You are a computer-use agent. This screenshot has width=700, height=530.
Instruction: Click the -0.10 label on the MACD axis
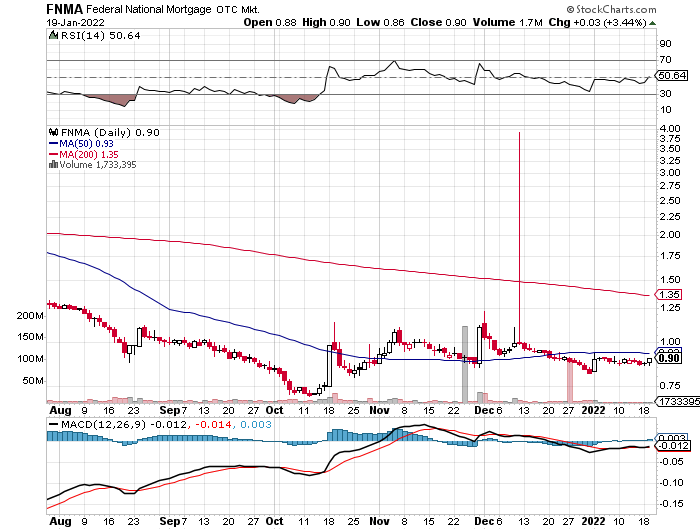(671, 482)
